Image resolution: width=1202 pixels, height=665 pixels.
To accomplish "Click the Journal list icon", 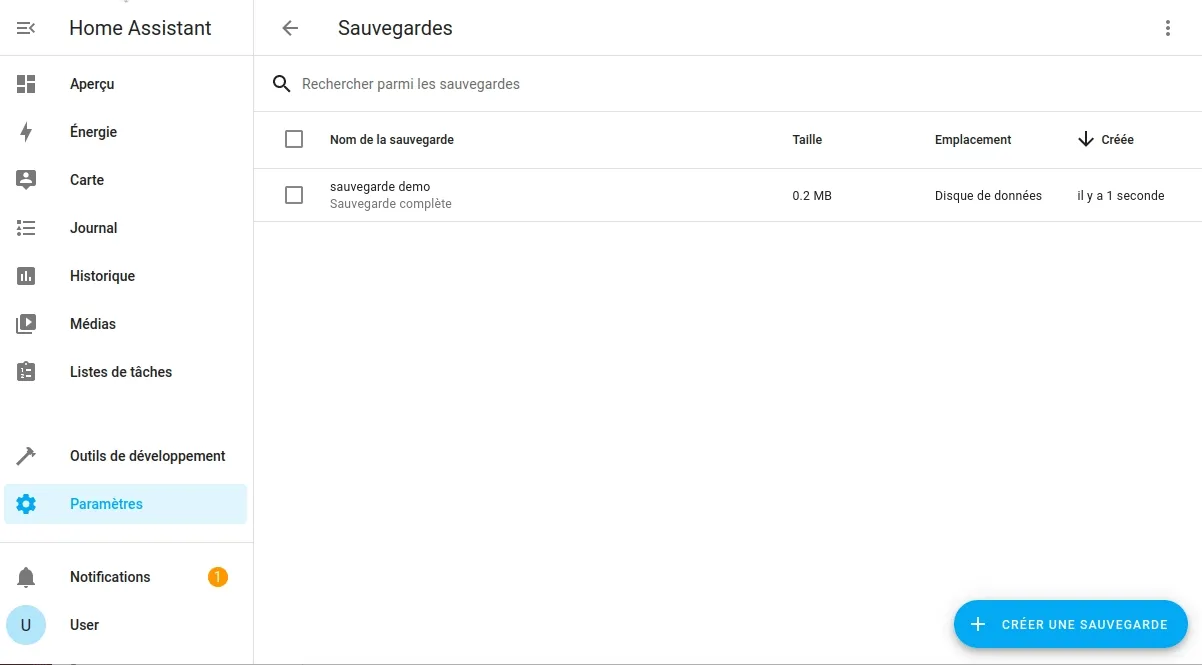I will 26,228.
